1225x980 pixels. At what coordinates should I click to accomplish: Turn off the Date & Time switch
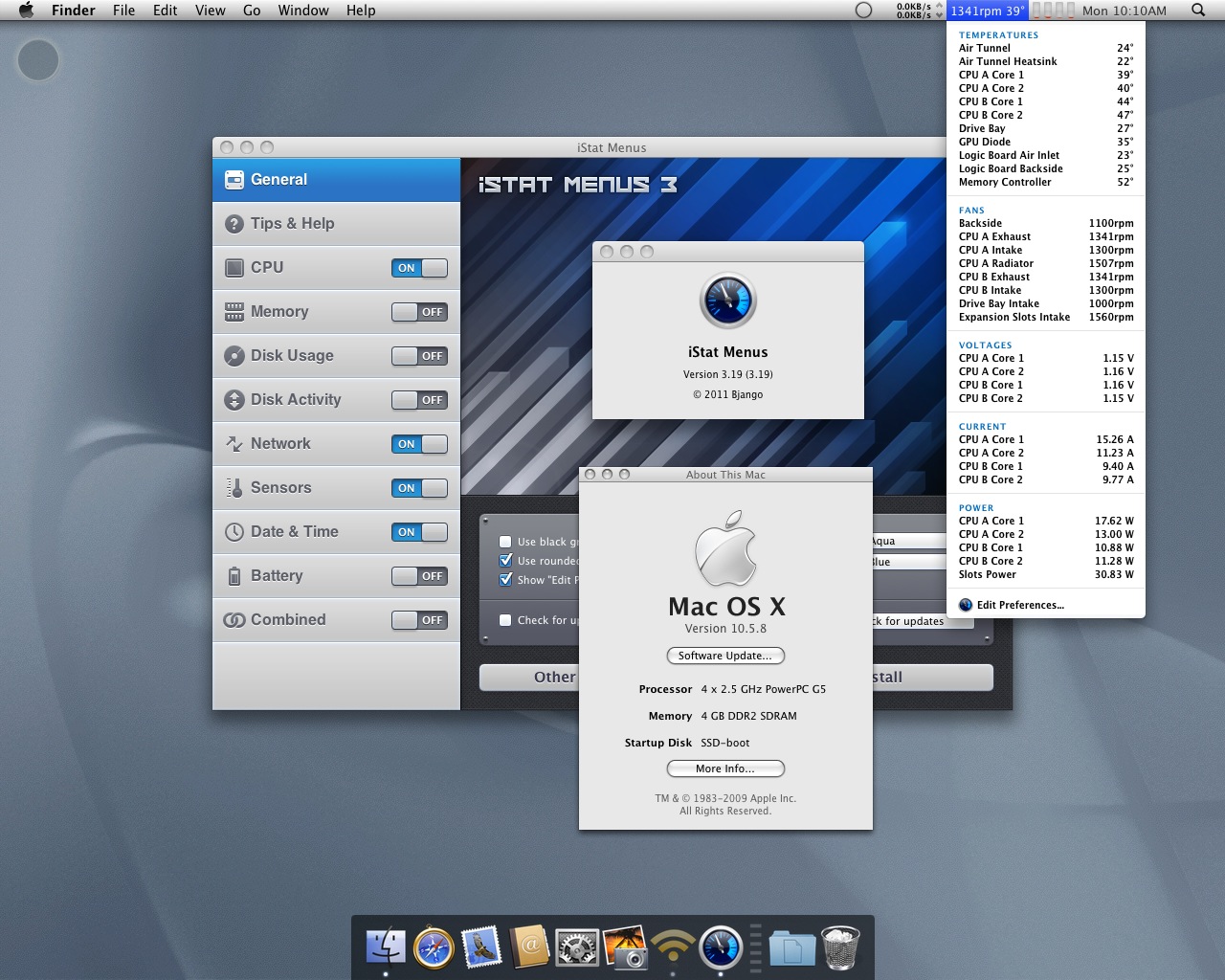(x=419, y=532)
